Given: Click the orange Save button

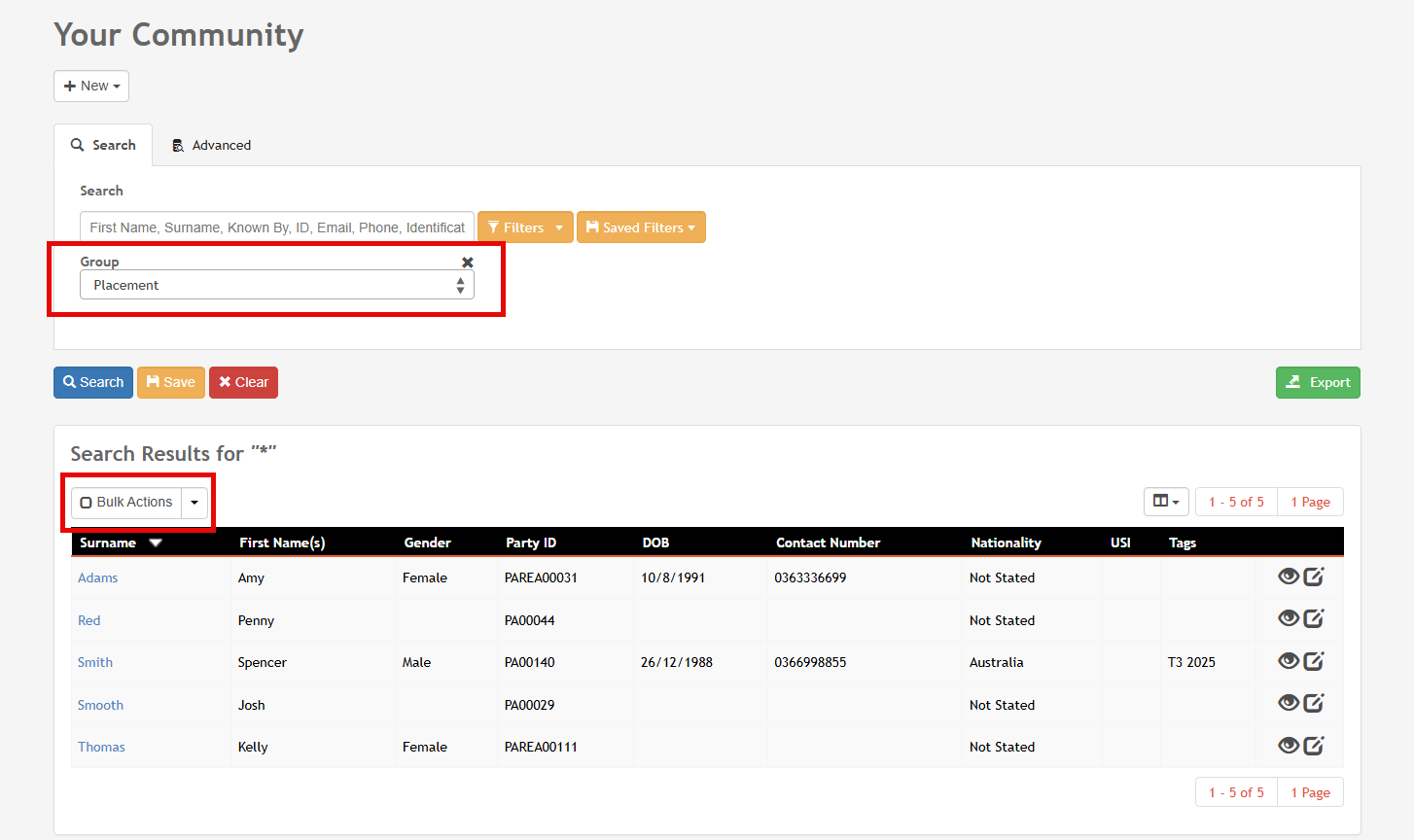Looking at the screenshot, I should click(x=171, y=382).
